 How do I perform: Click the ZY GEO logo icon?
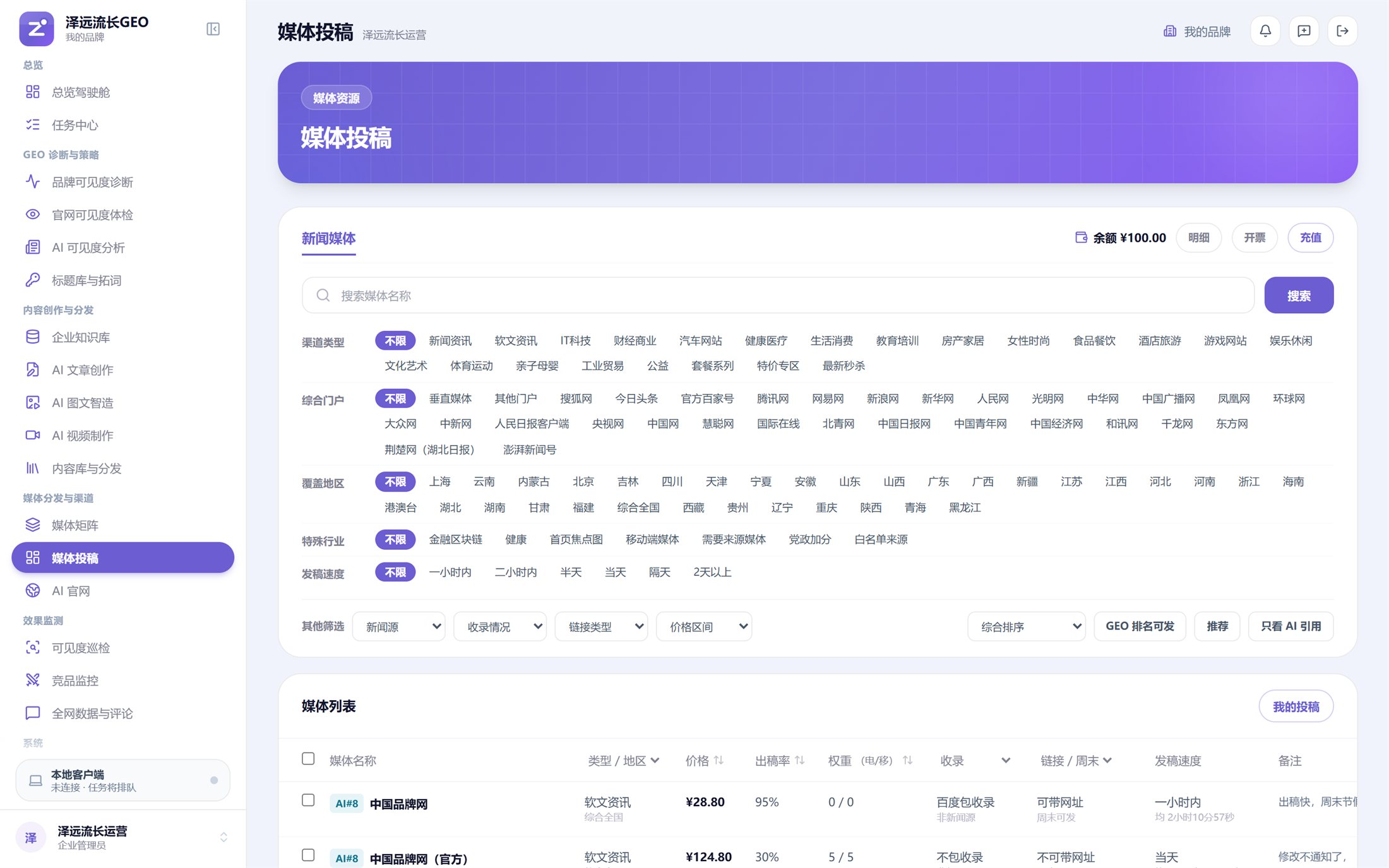[x=37, y=29]
